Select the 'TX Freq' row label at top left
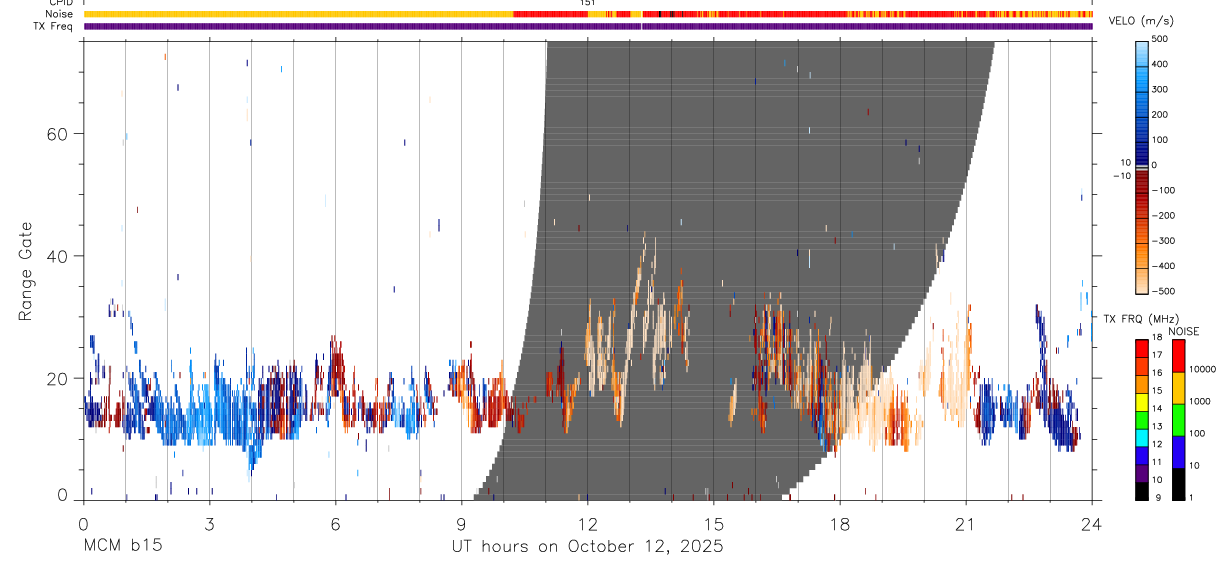 tap(53, 26)
